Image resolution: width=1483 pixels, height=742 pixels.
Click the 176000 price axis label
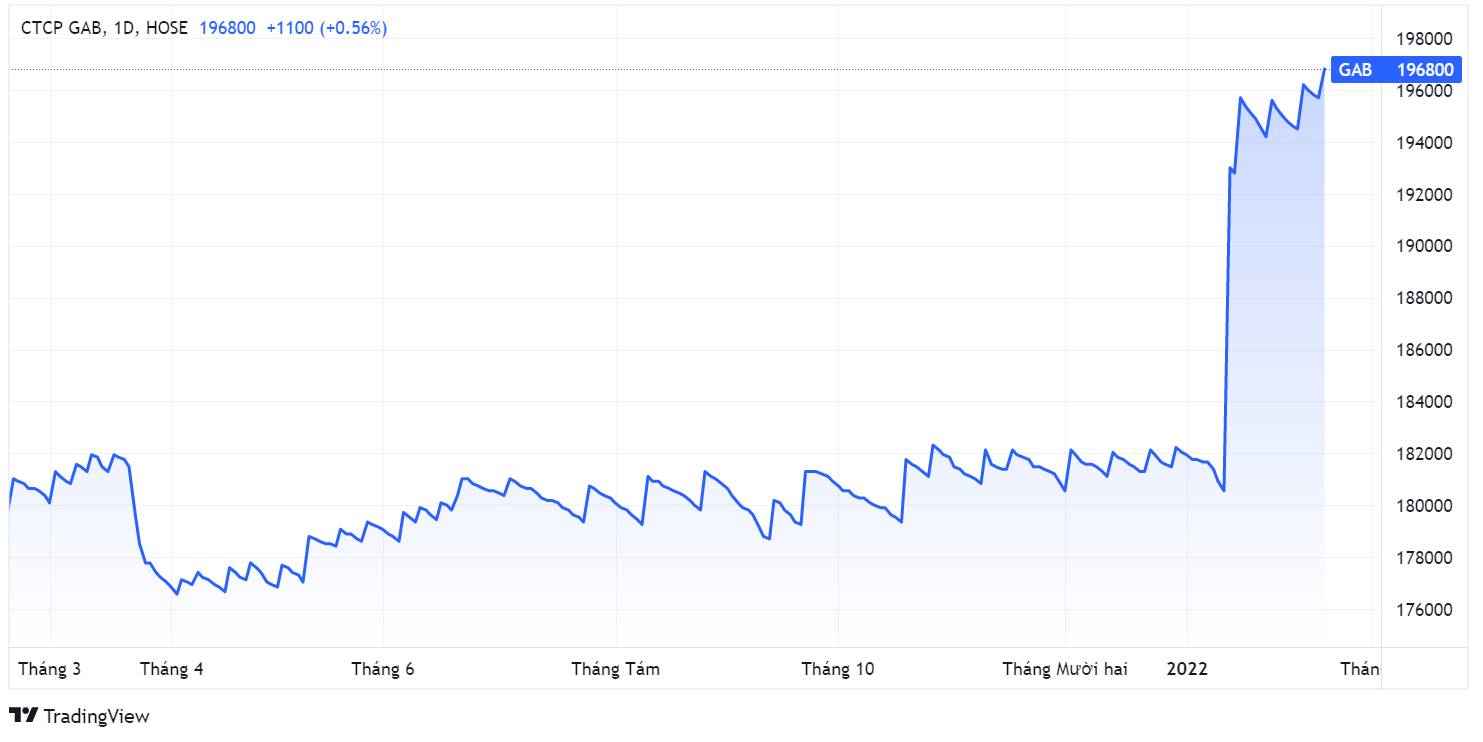1424,610
